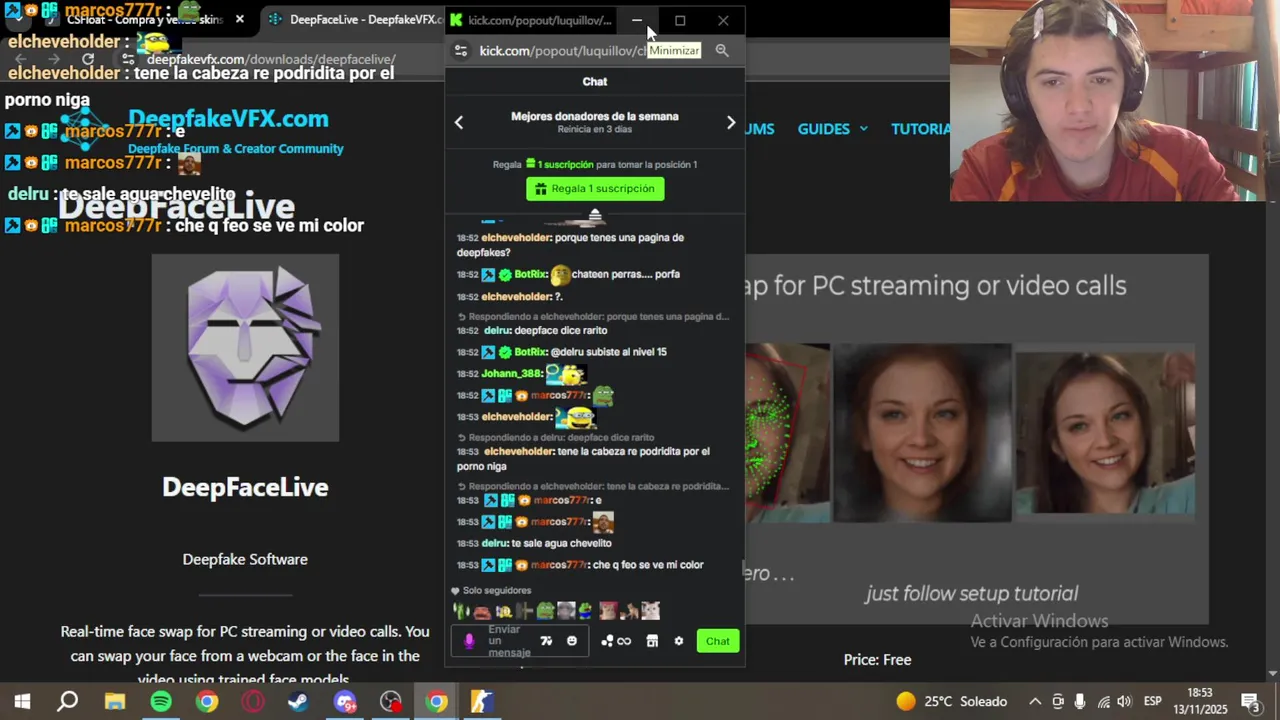This screenshot has width=1280, height=720.
Task: Click the right face swap preview image
Action: click(1105, 432)
